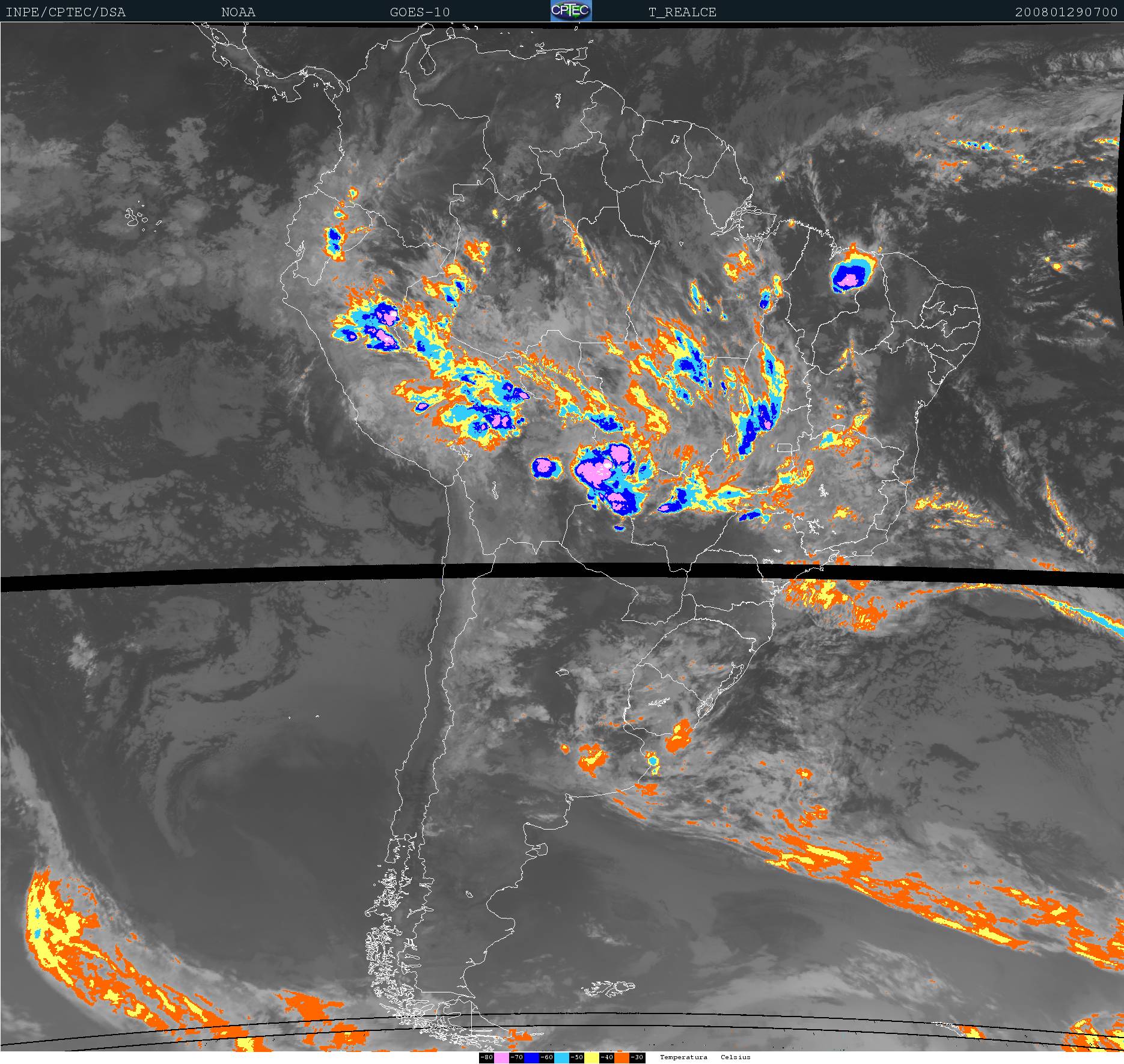Click the -40 legend value

[607, 1057]
